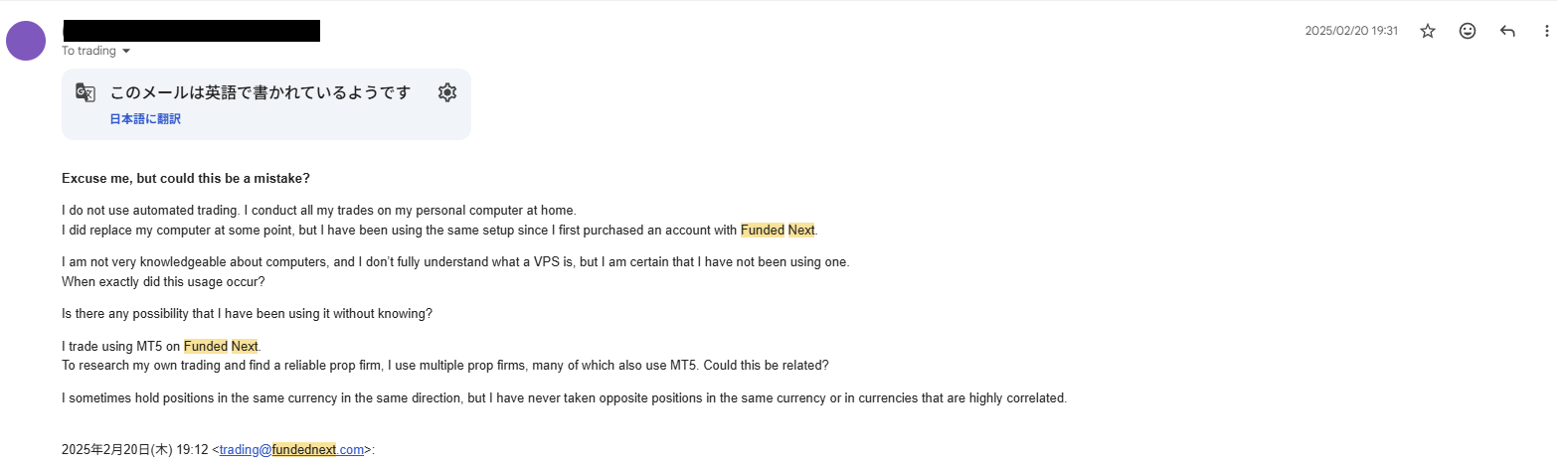The image size is (1568, 469).
Task: Click the "I do not use automated trading" line
Action: click(x=318, y=211)
